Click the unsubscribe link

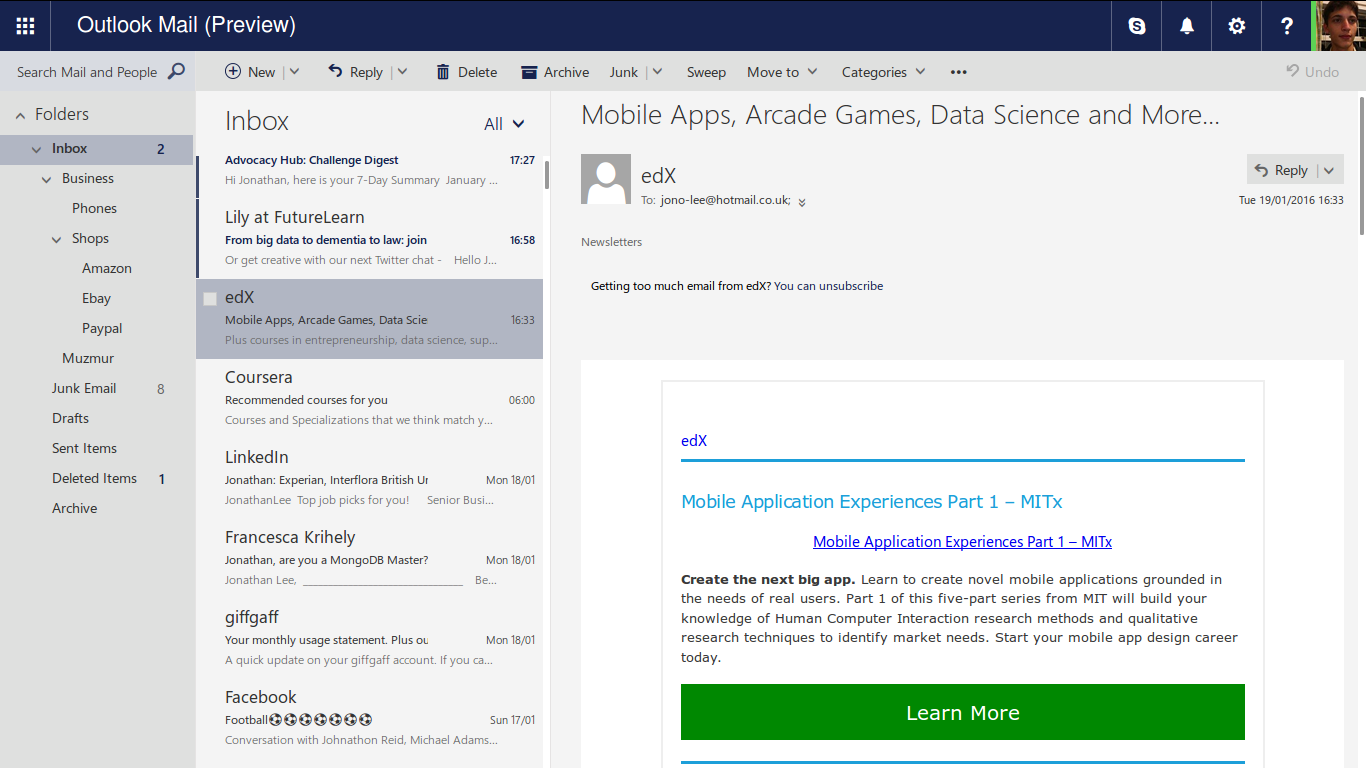pos(829,286)
